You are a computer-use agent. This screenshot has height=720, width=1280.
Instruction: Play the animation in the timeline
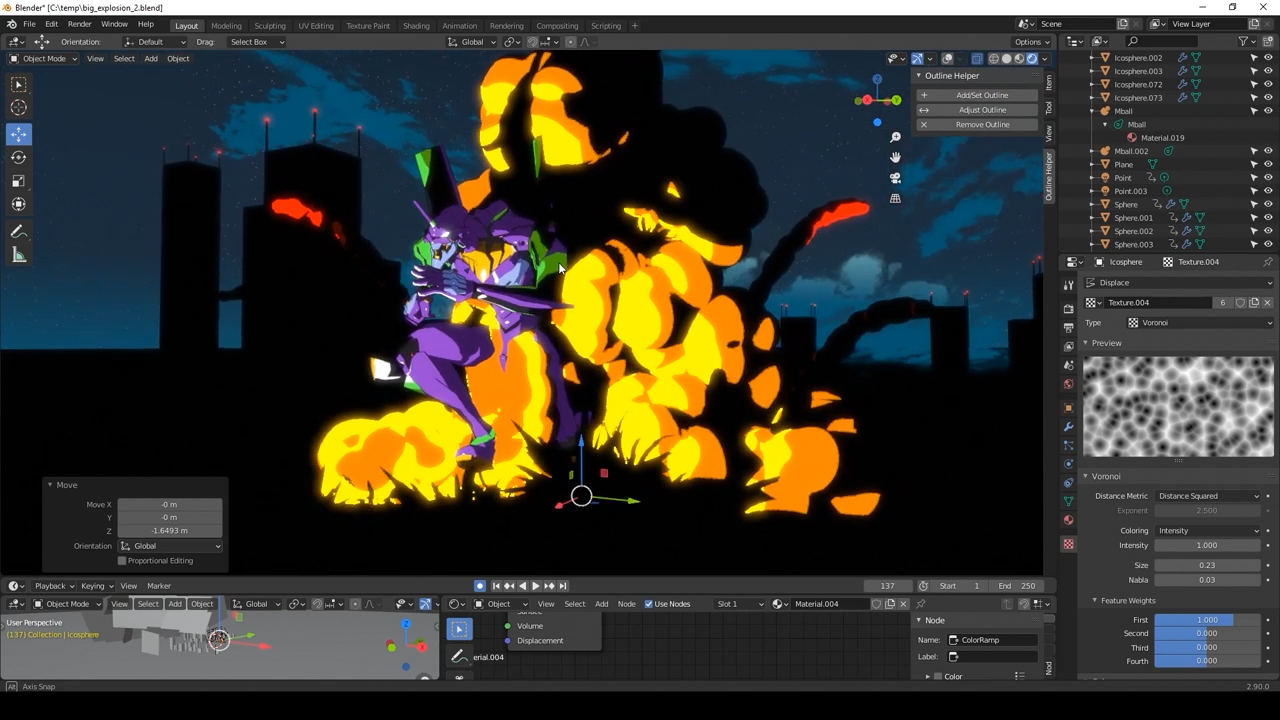[536, 586]
